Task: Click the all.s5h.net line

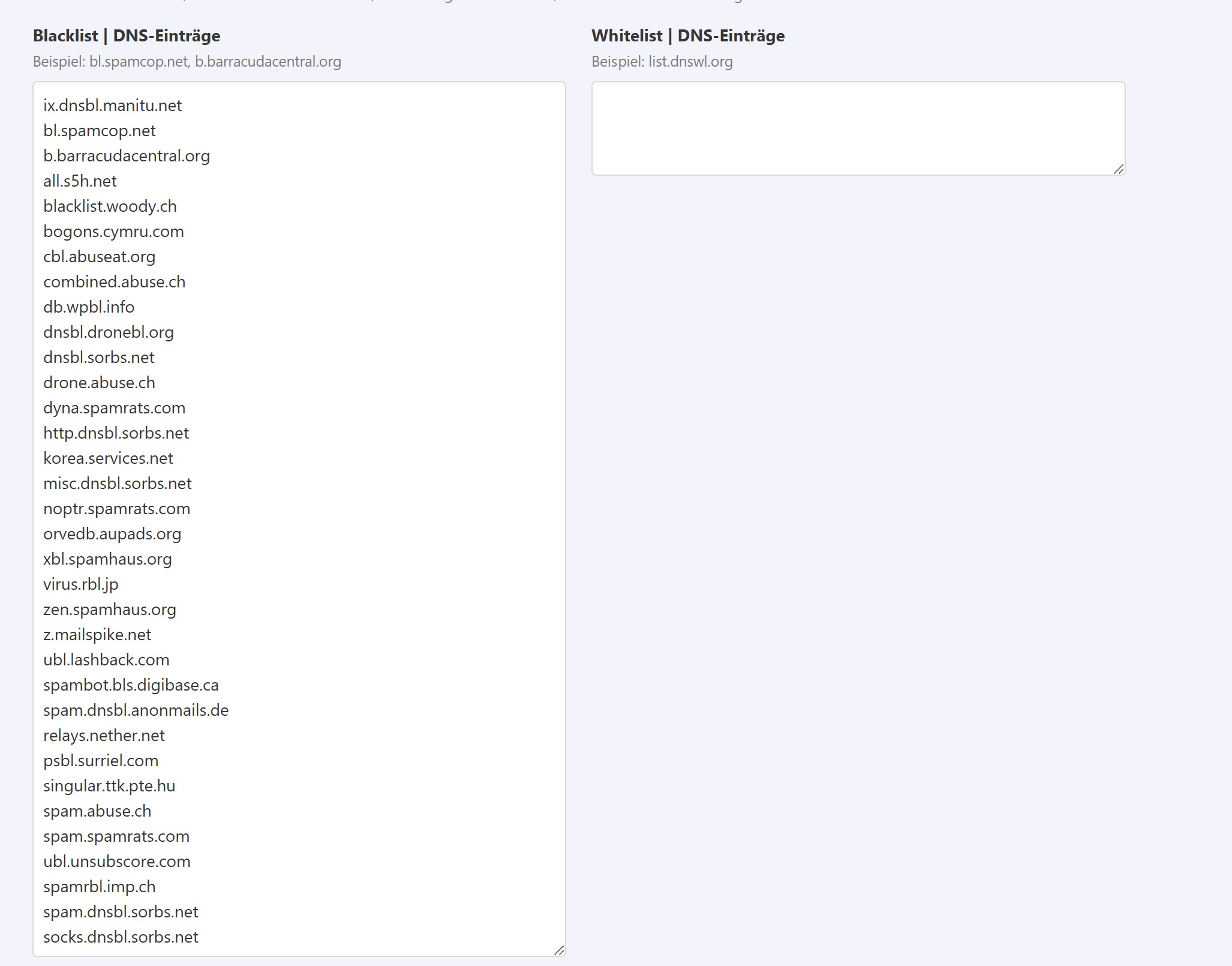Action: coord(80,181)
